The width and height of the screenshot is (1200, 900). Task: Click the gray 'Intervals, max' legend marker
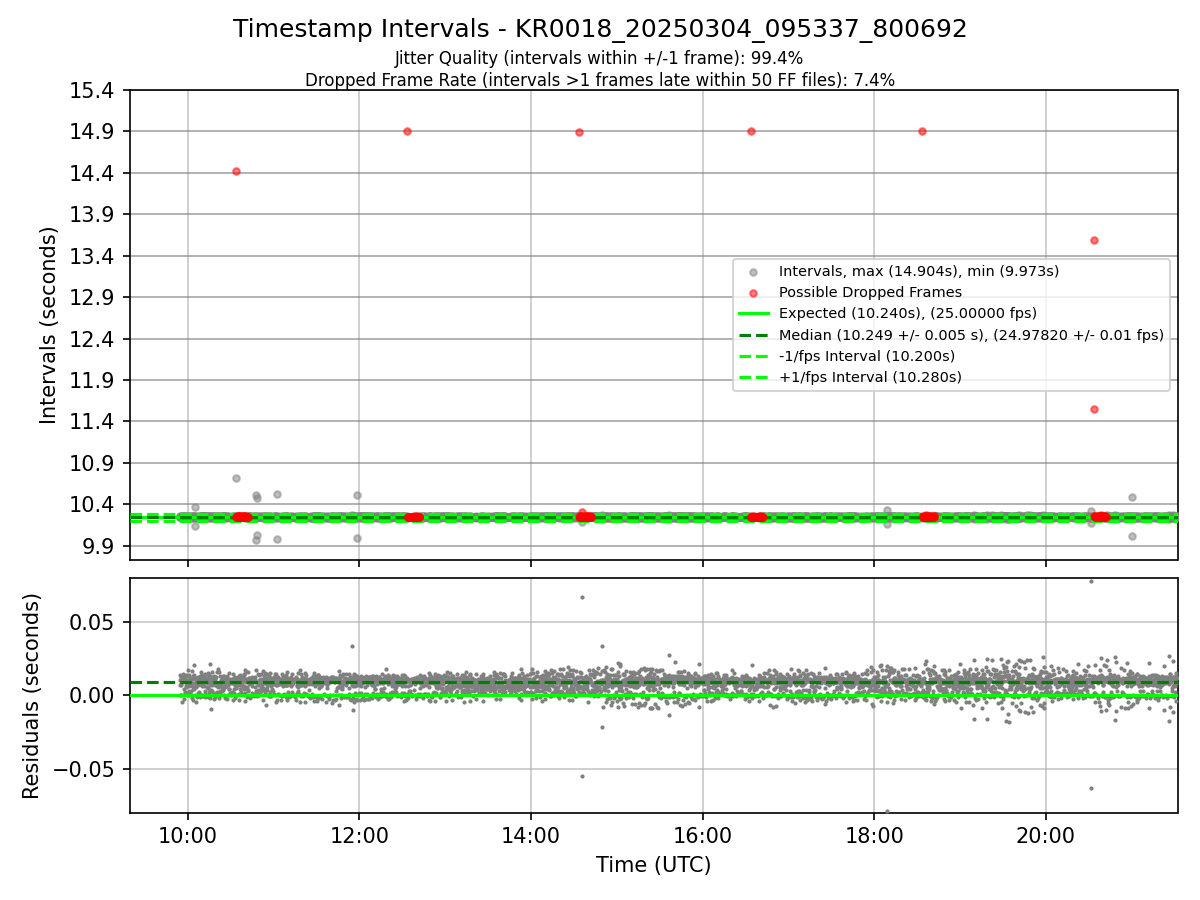point(752,272)
